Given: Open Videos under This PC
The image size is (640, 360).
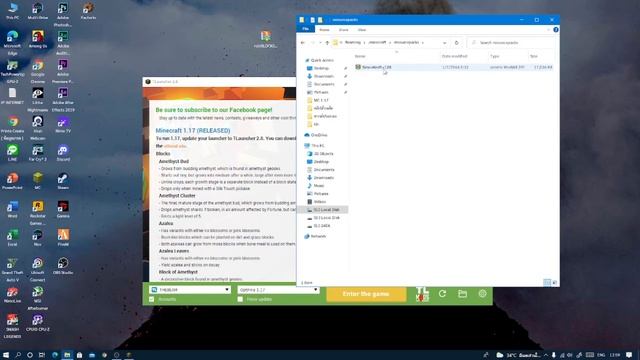Looking at the screenshot, I should [x=320, y=202].
